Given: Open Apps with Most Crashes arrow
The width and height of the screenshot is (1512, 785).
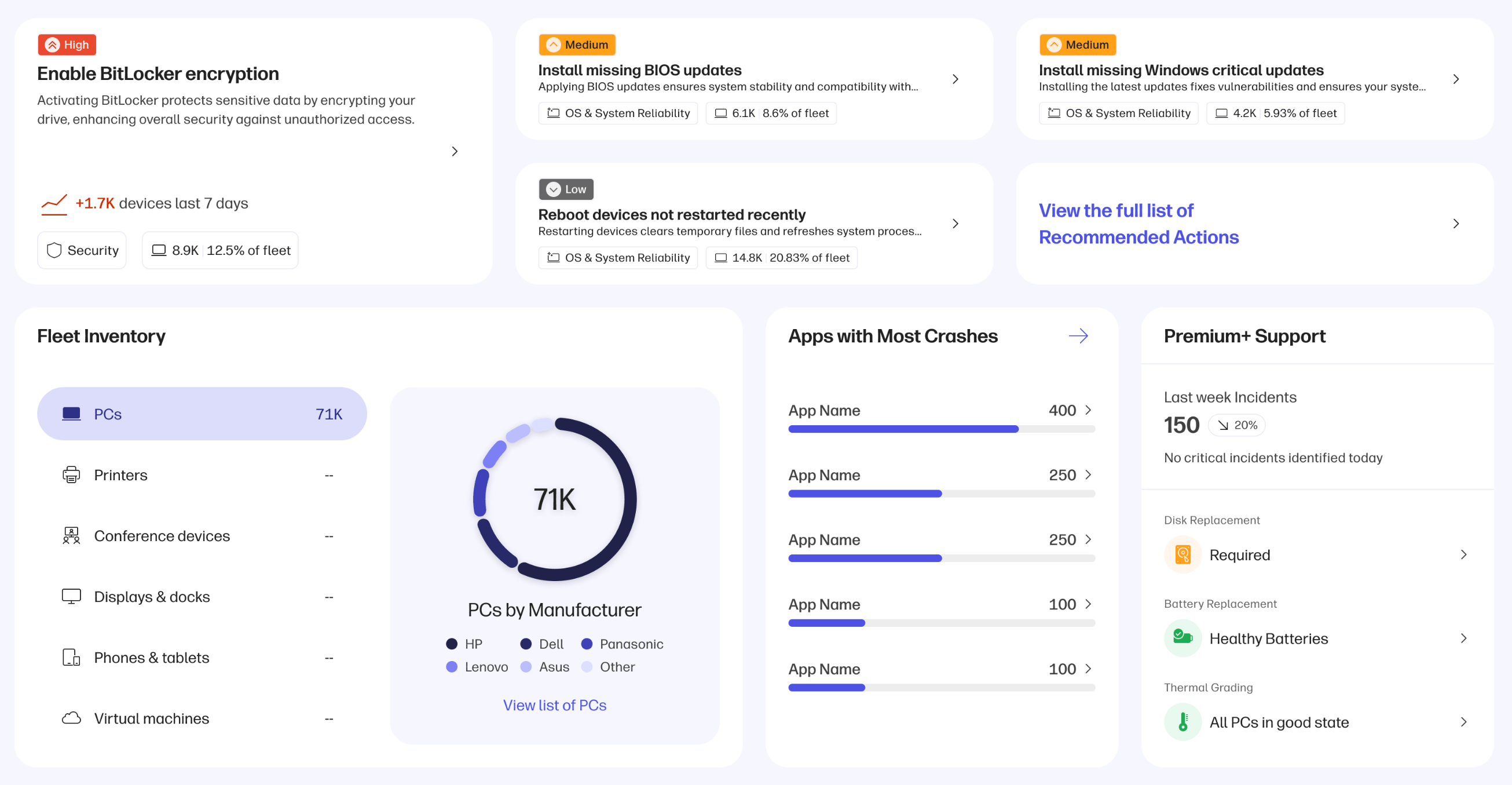Looking at the screenshot, I should pos(1078,336).
